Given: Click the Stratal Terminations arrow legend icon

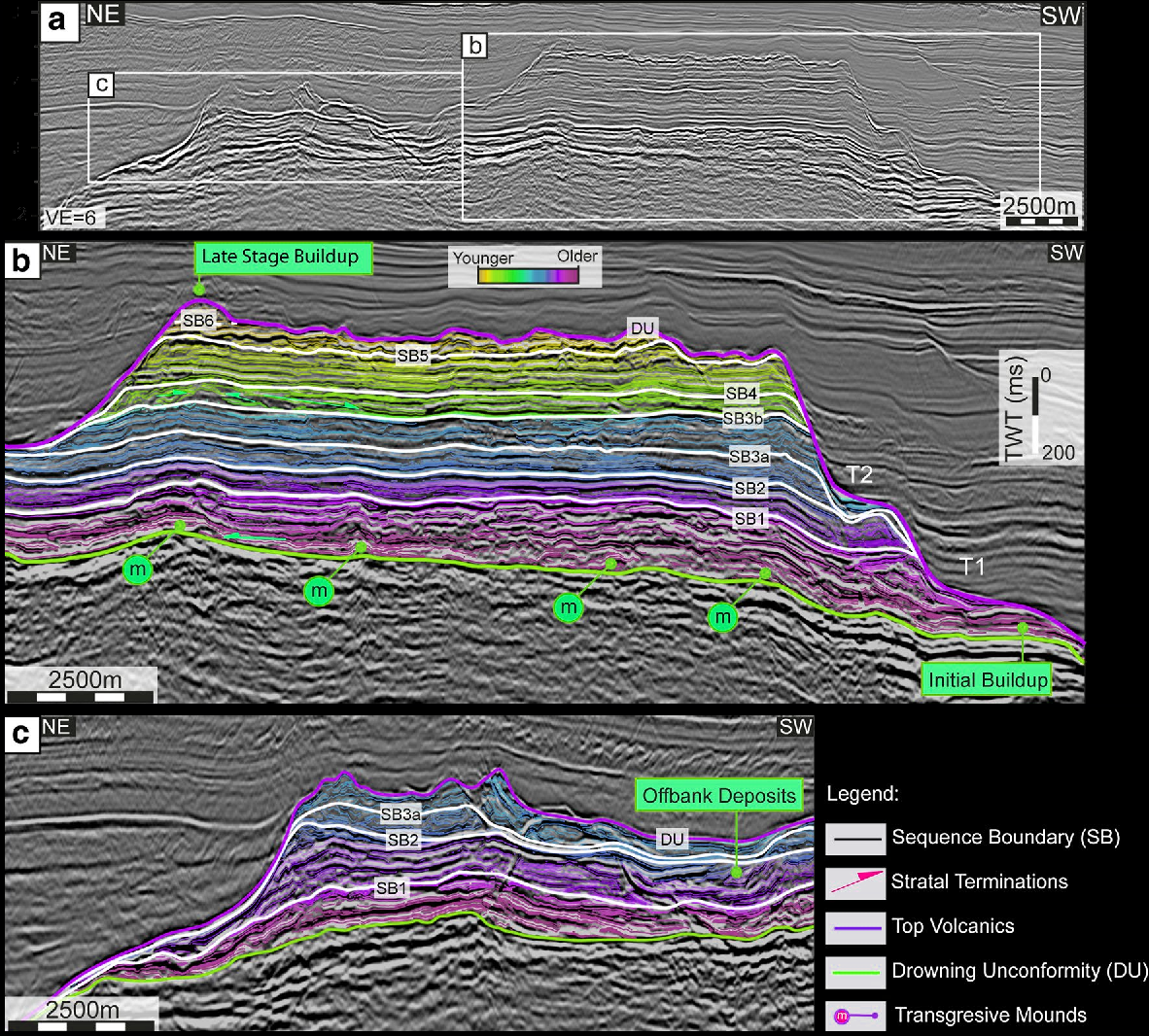Looking at the screenshot, I should click(854, 882).
